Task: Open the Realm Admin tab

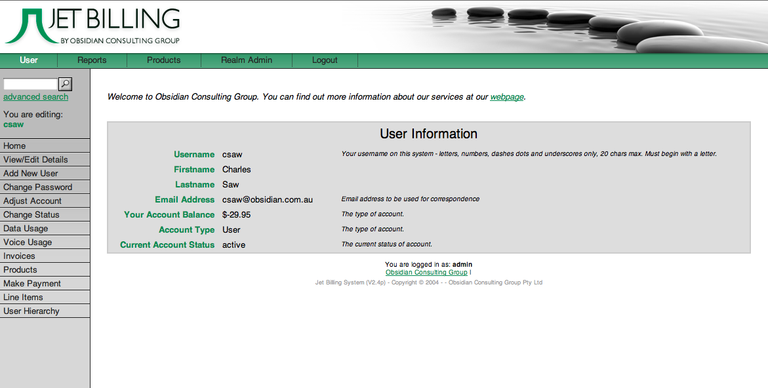Action: (x=246, y=60)
